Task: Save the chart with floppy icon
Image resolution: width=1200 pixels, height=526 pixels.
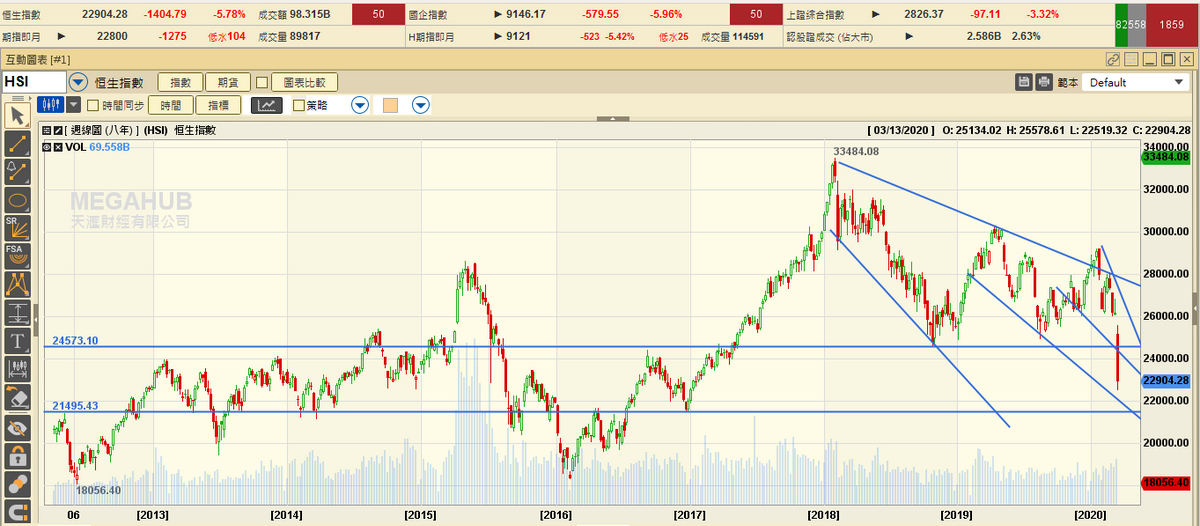Action: 1024,82
